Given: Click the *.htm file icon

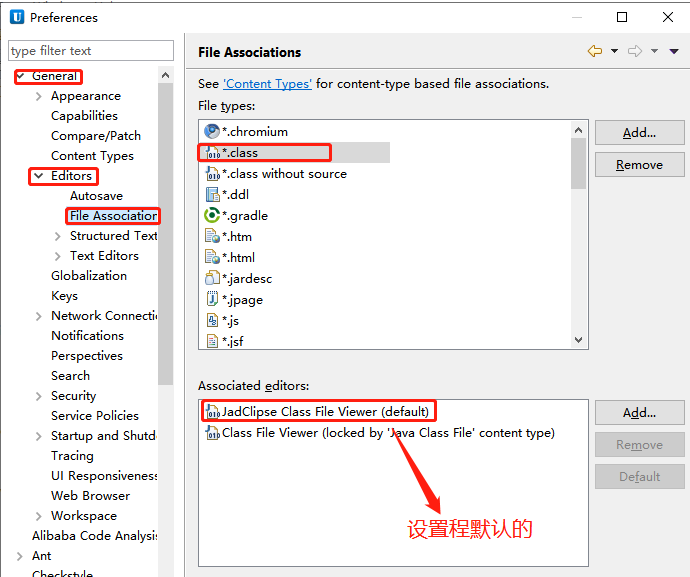Looking at the screenshot, I should pos(213,236).
